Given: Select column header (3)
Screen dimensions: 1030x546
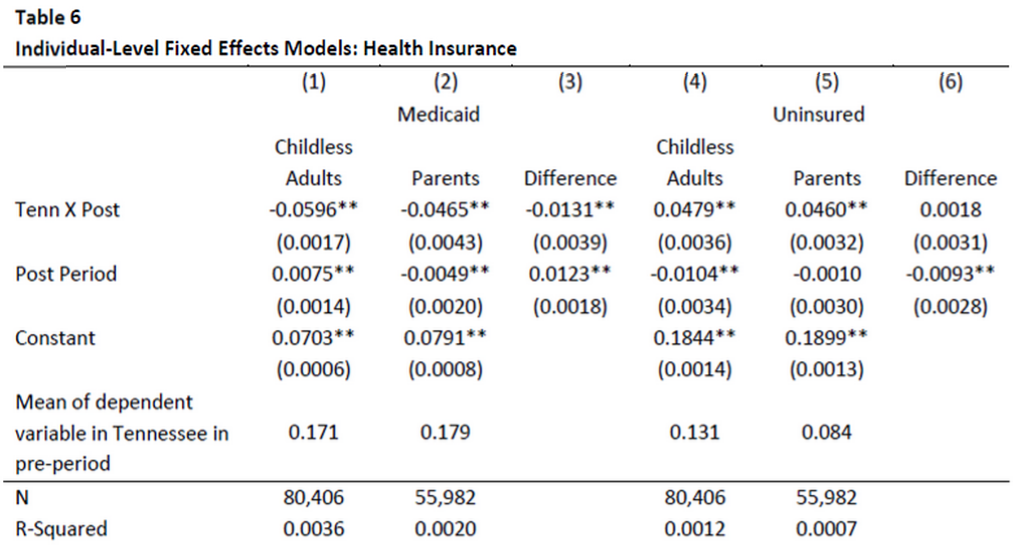Looking at the screenshot, I should (570, 83).
